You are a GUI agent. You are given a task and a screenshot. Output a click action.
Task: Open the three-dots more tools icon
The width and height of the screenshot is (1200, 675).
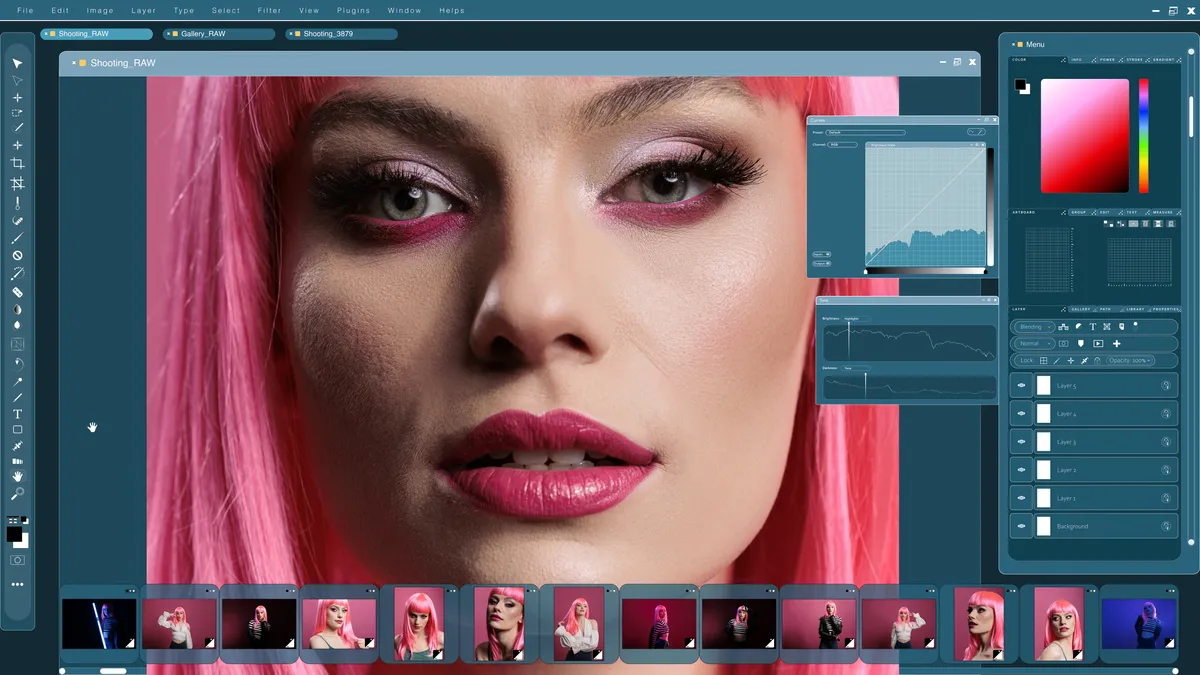[x=17, y=584]
